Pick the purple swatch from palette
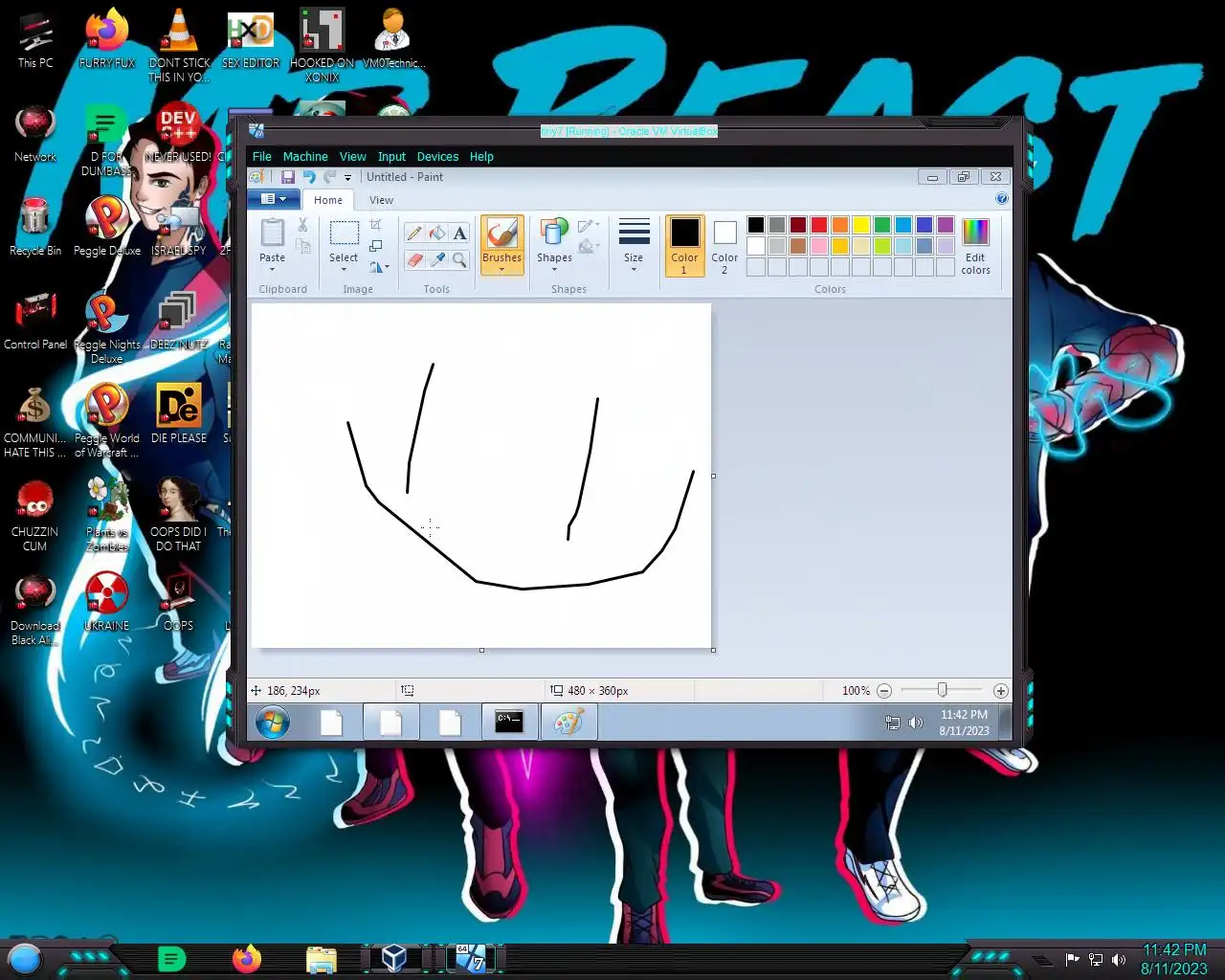This screenshot has height=980, width=1225. click(946, 225)
